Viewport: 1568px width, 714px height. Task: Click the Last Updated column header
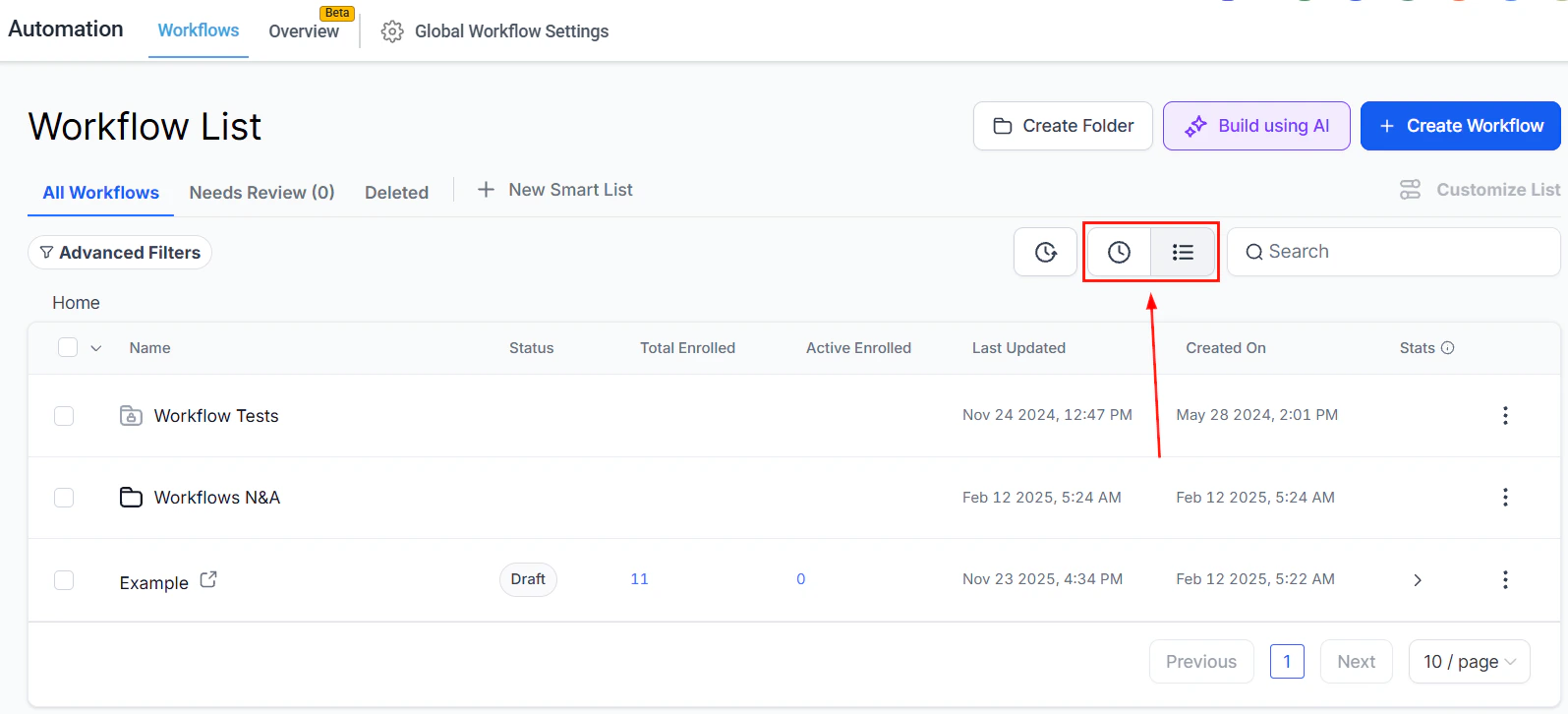point(1018,348)
